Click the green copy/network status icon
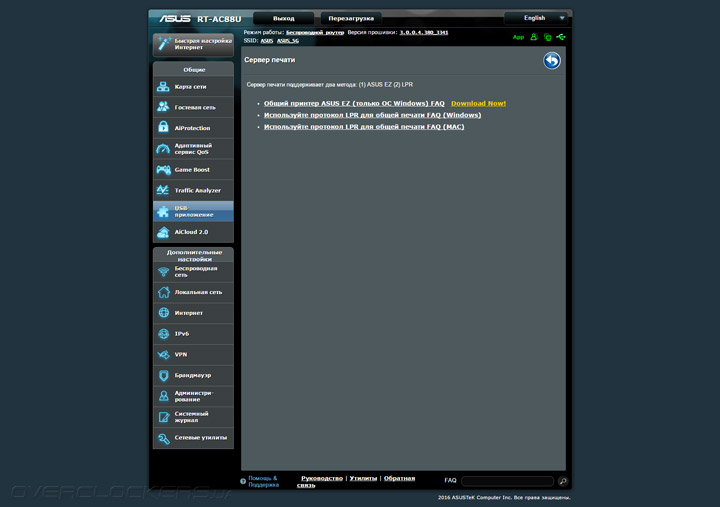Image resolution: width=720 pixels, height=507 pixels. click(x=547, y=37)
